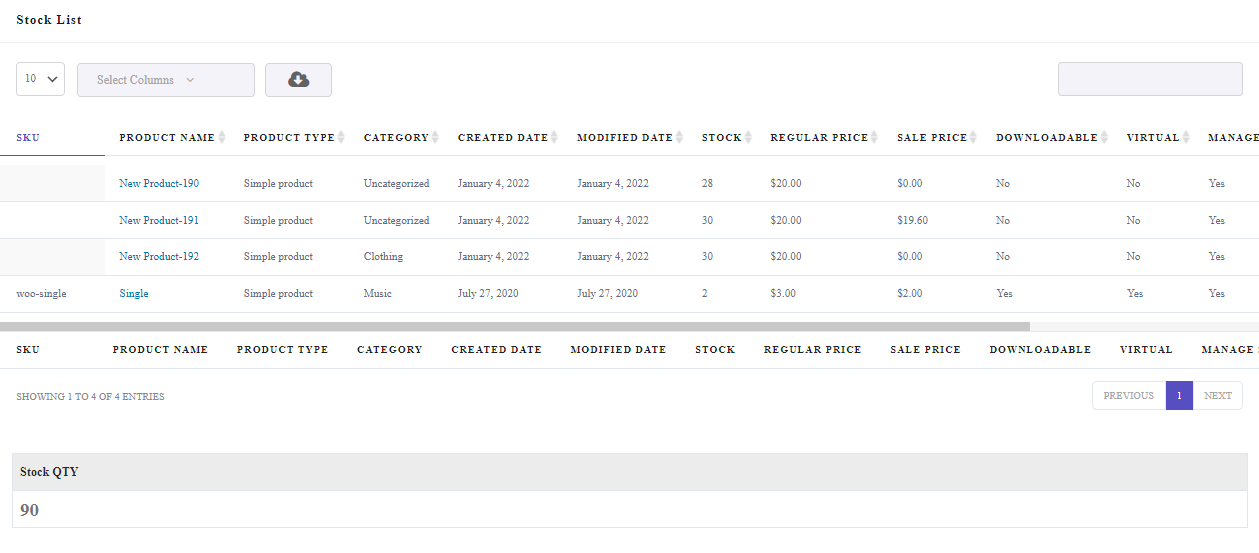Sort by Product Name arrows icon
The width and height of the screenshot is (1259, 553).
click(x=222, y=137)
